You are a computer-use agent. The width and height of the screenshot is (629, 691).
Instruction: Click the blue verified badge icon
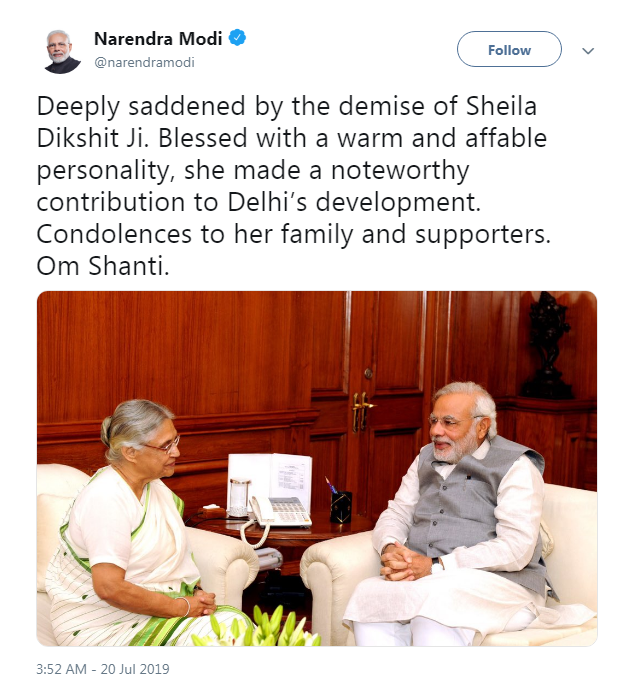tap(237, 38)
